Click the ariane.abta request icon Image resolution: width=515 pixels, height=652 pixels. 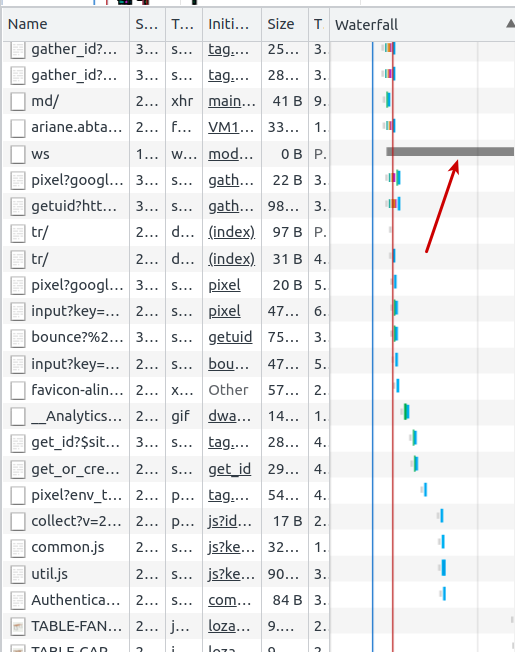point(18,128)
